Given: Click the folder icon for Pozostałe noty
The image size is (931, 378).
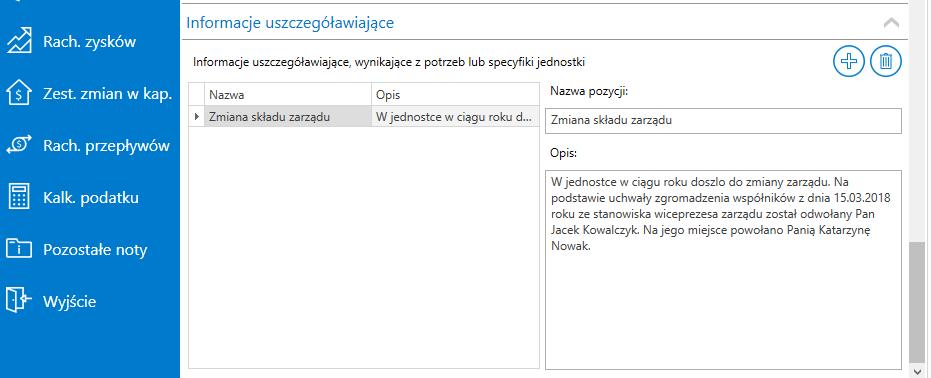Looking at the screenshot, I should (18, 249).
